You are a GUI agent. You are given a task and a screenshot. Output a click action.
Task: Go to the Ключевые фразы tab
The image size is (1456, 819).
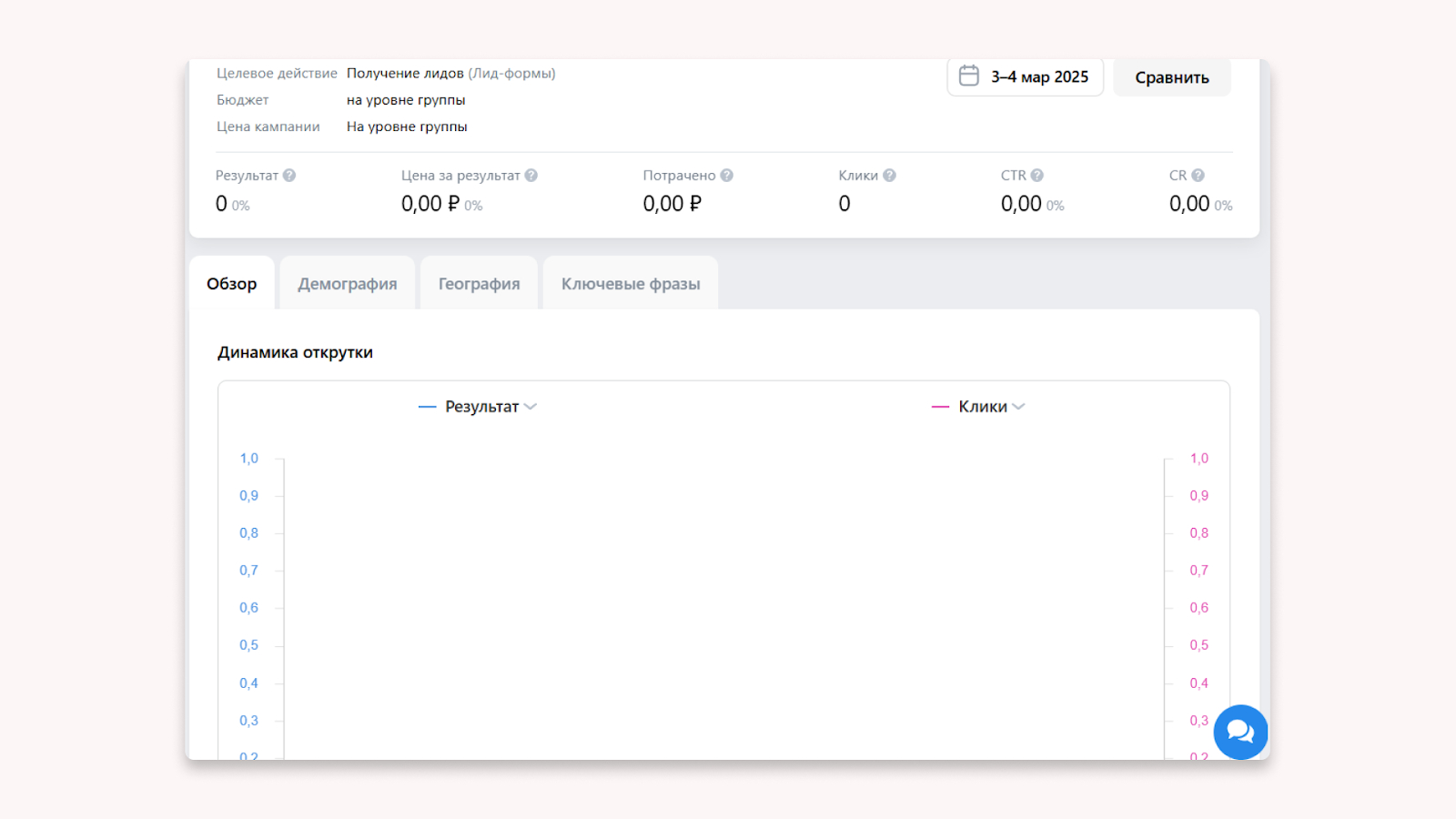[x=631, y=284]
